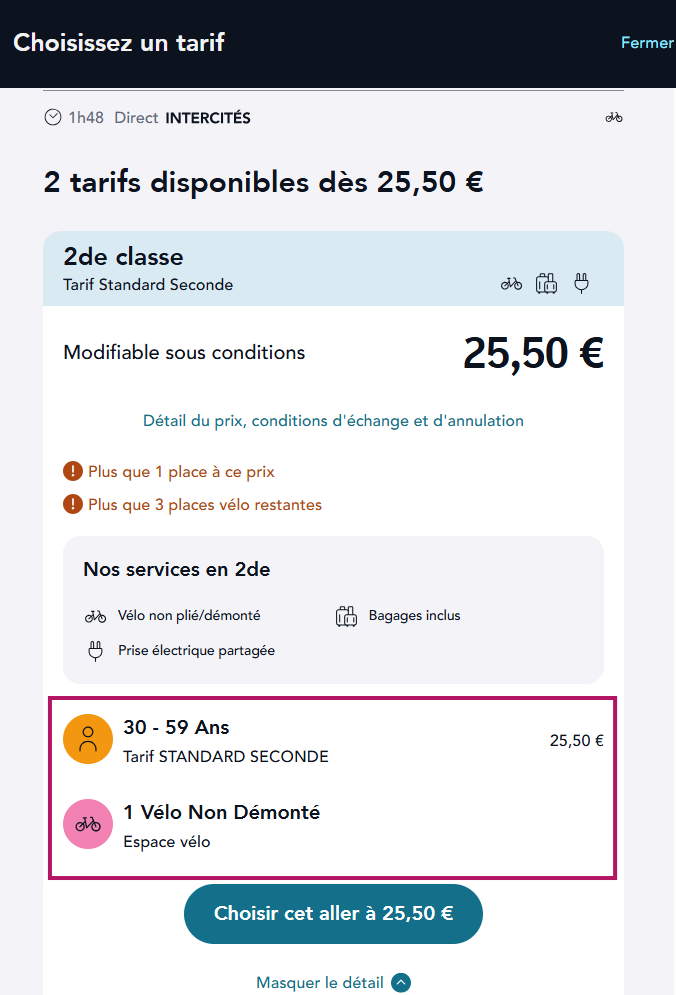Click the clock icon beside 1h48
The width and height of the screenshot is (676, 995).
point(53,117)
